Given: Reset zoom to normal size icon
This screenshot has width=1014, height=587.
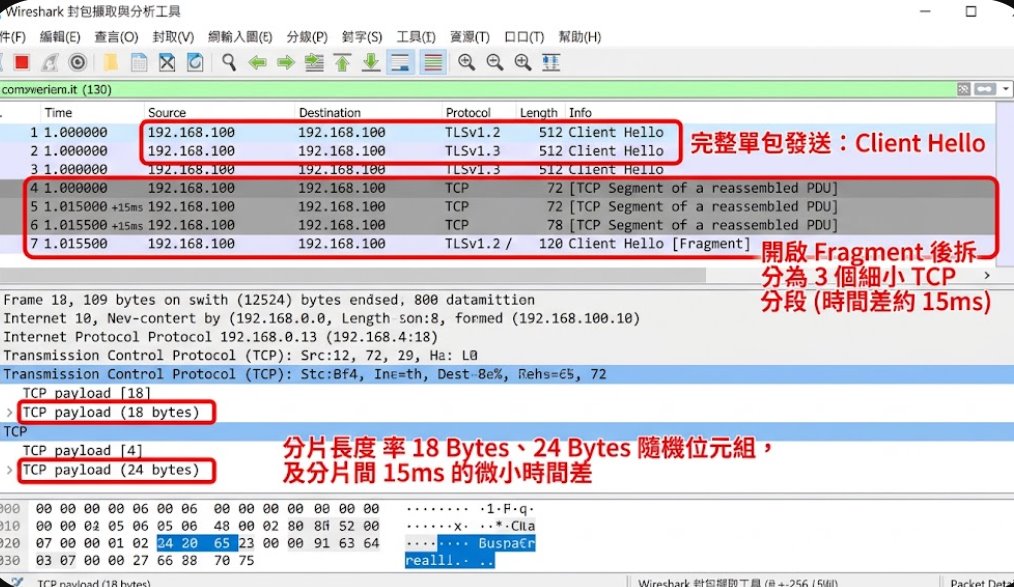Looking at the screenshot, I should point(523,62).
